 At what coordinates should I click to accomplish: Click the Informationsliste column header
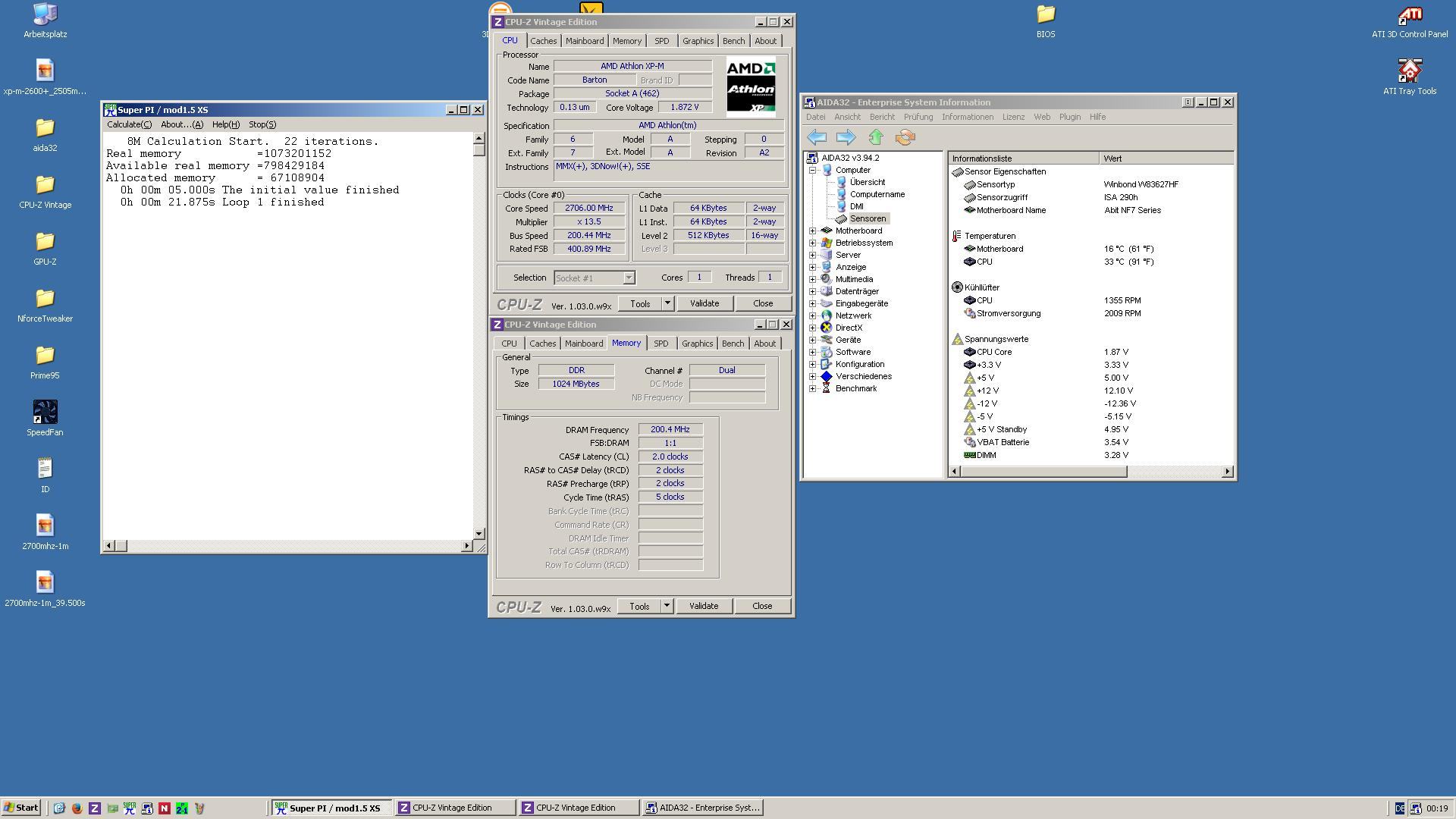click(1023, 158)
